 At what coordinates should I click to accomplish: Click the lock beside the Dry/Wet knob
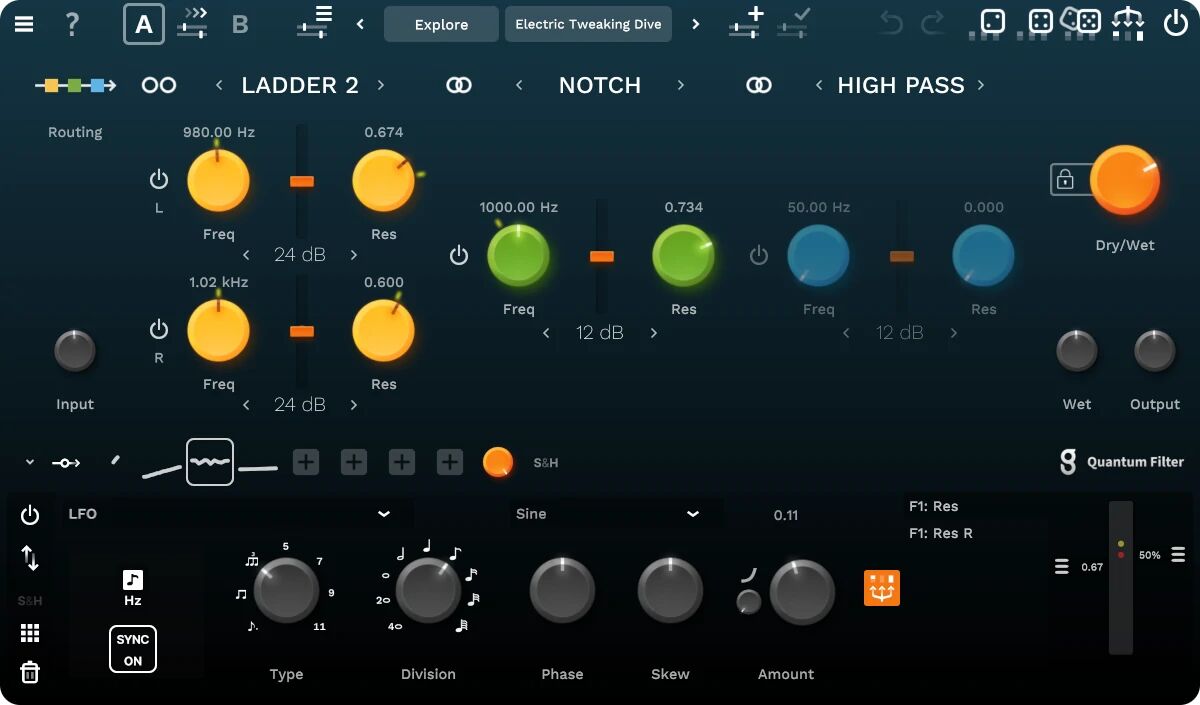click(x=1066, y=180)
